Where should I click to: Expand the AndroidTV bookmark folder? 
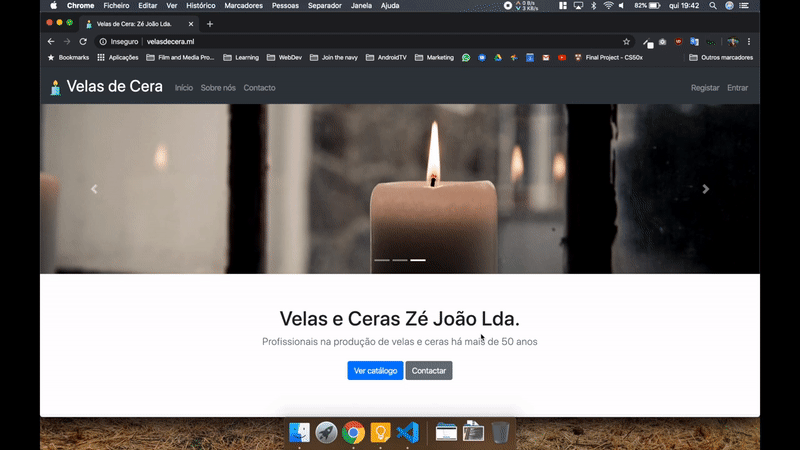tap(386, 58)
